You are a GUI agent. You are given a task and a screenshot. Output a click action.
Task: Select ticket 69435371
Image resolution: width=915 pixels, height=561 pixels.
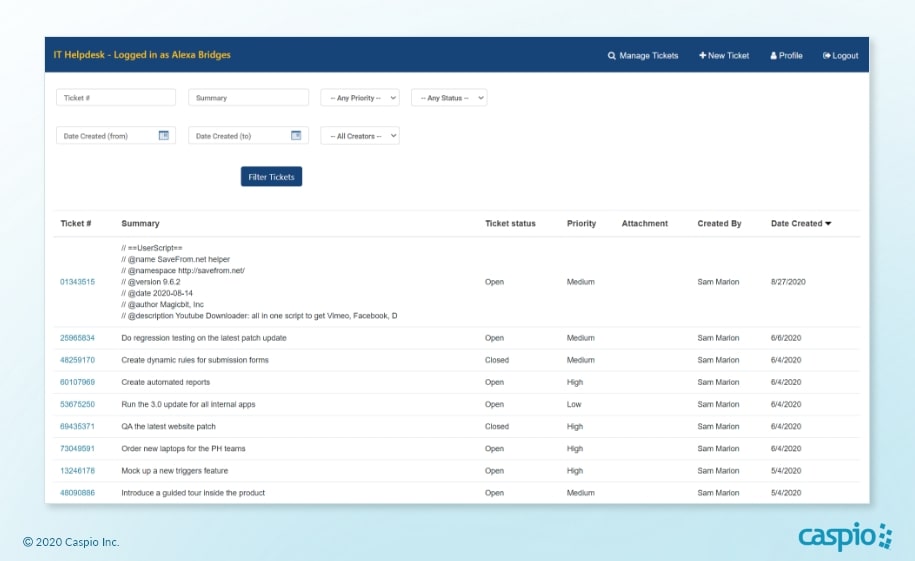tap(77, 427)
